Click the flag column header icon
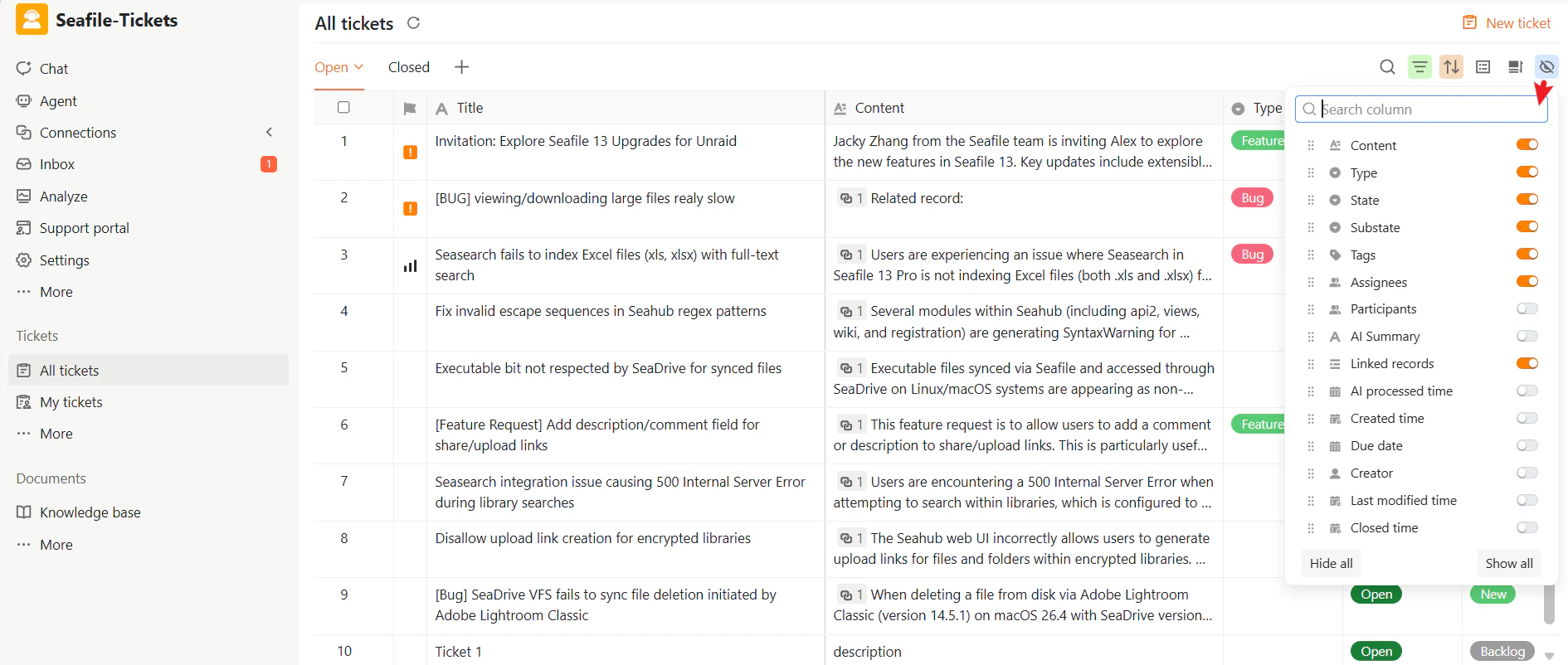This screenshot has height=665, width=1568. coord(410,109)
